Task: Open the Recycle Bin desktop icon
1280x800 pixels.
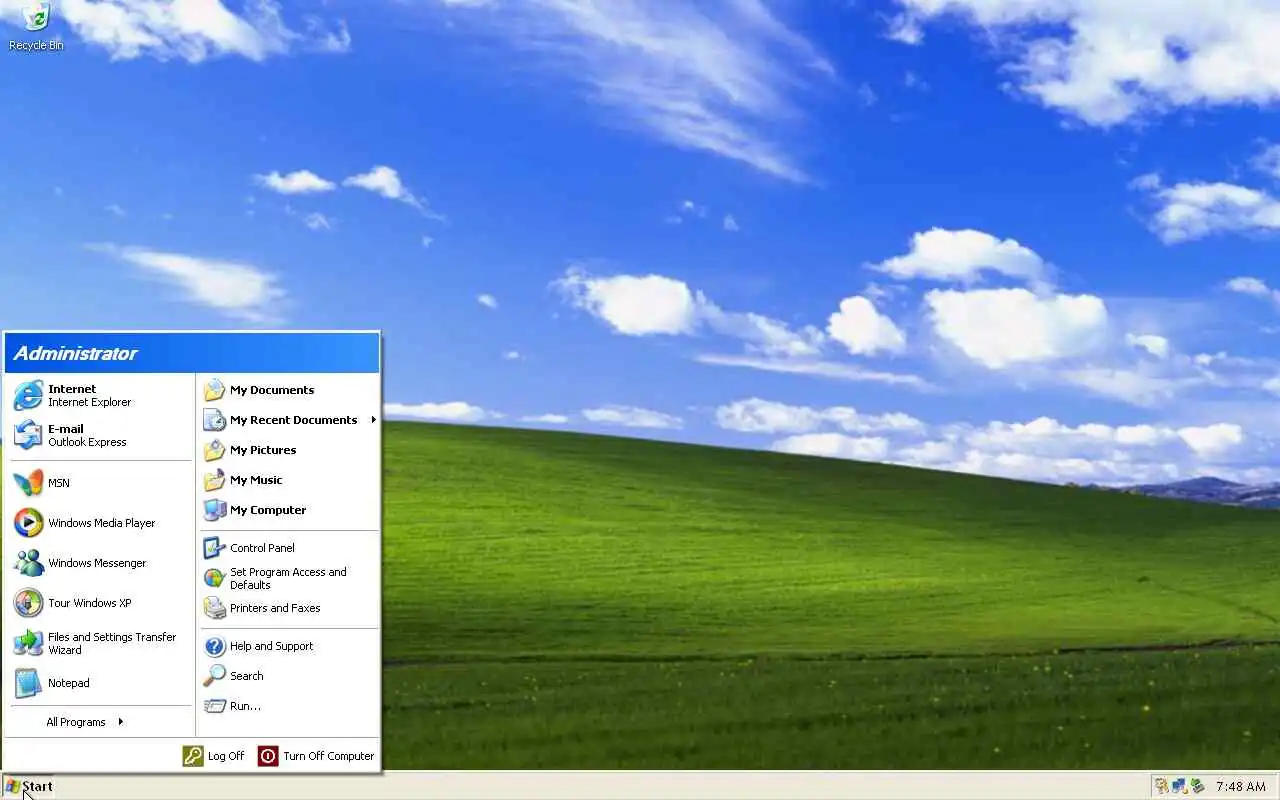Action: [35, 27]
